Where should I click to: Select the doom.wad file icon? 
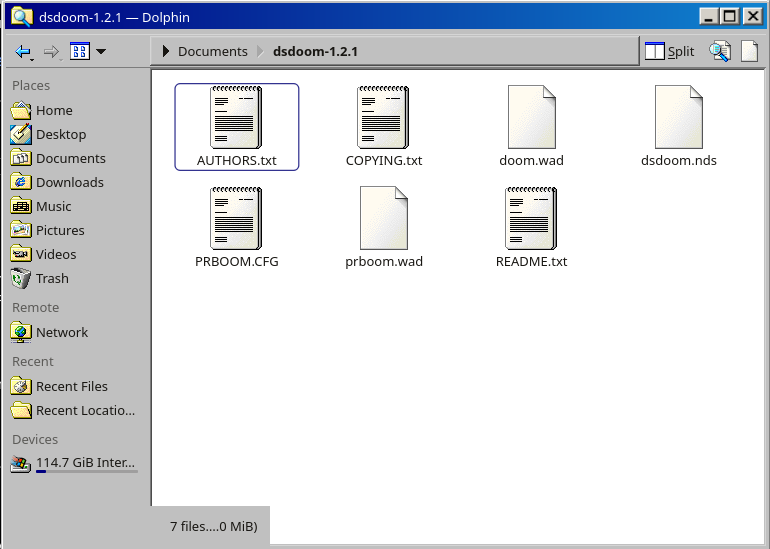[532, 117]
